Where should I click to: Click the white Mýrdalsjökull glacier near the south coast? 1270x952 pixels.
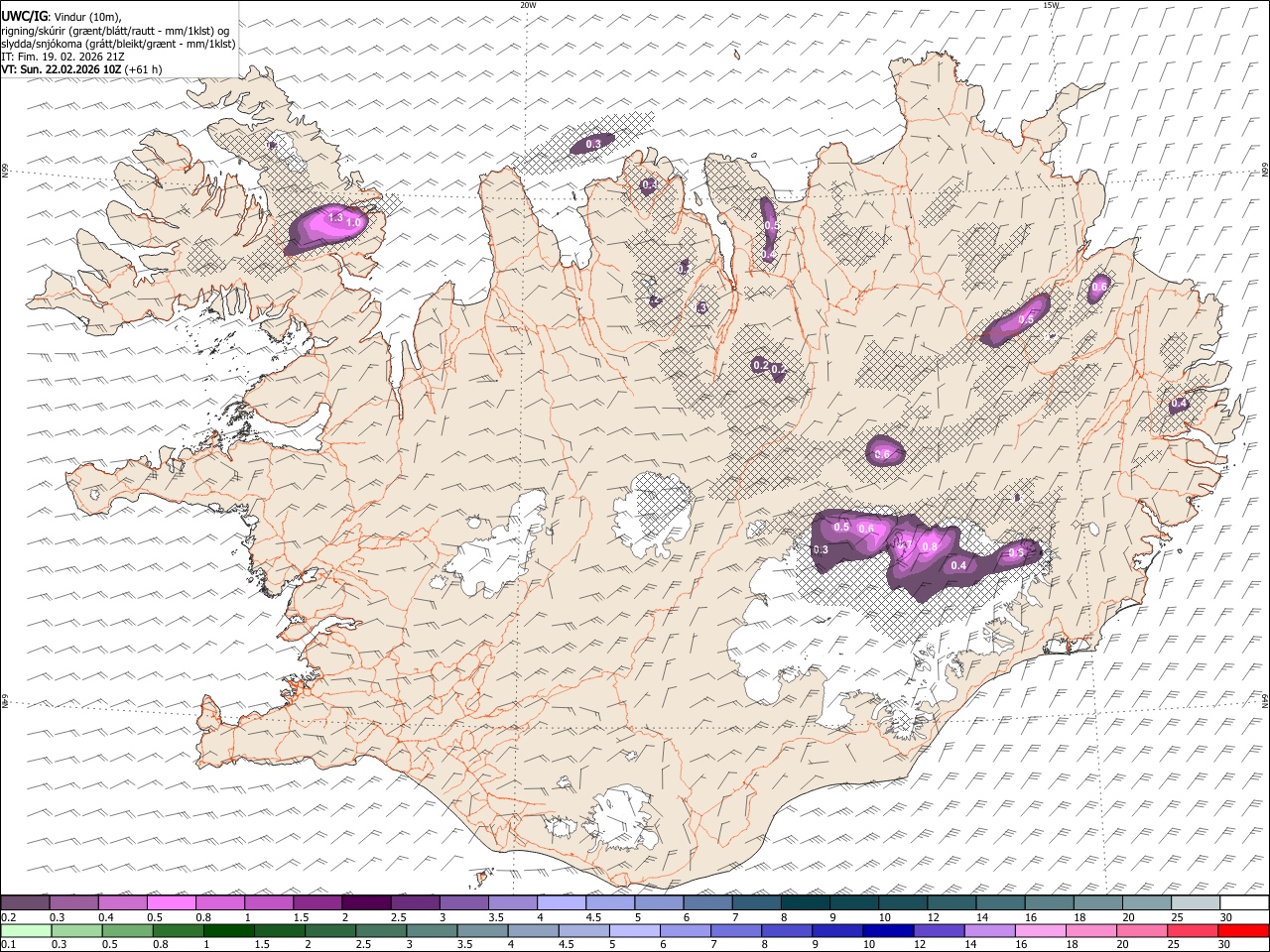[x=623, y=818]
